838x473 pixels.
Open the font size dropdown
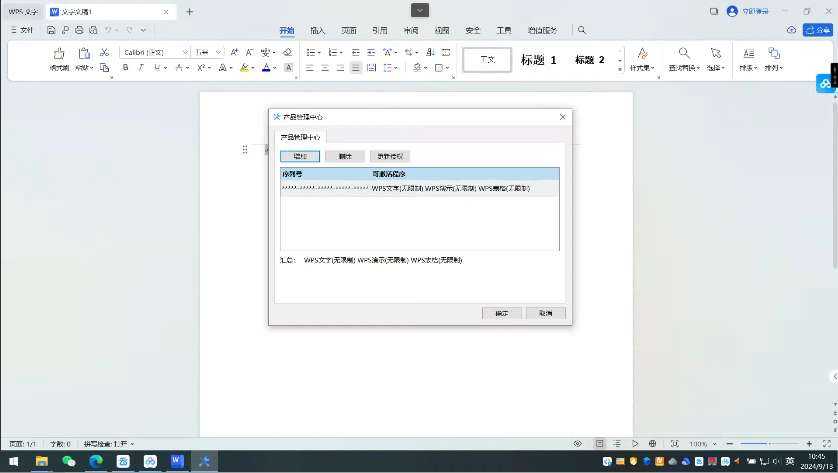click(218, 52)
